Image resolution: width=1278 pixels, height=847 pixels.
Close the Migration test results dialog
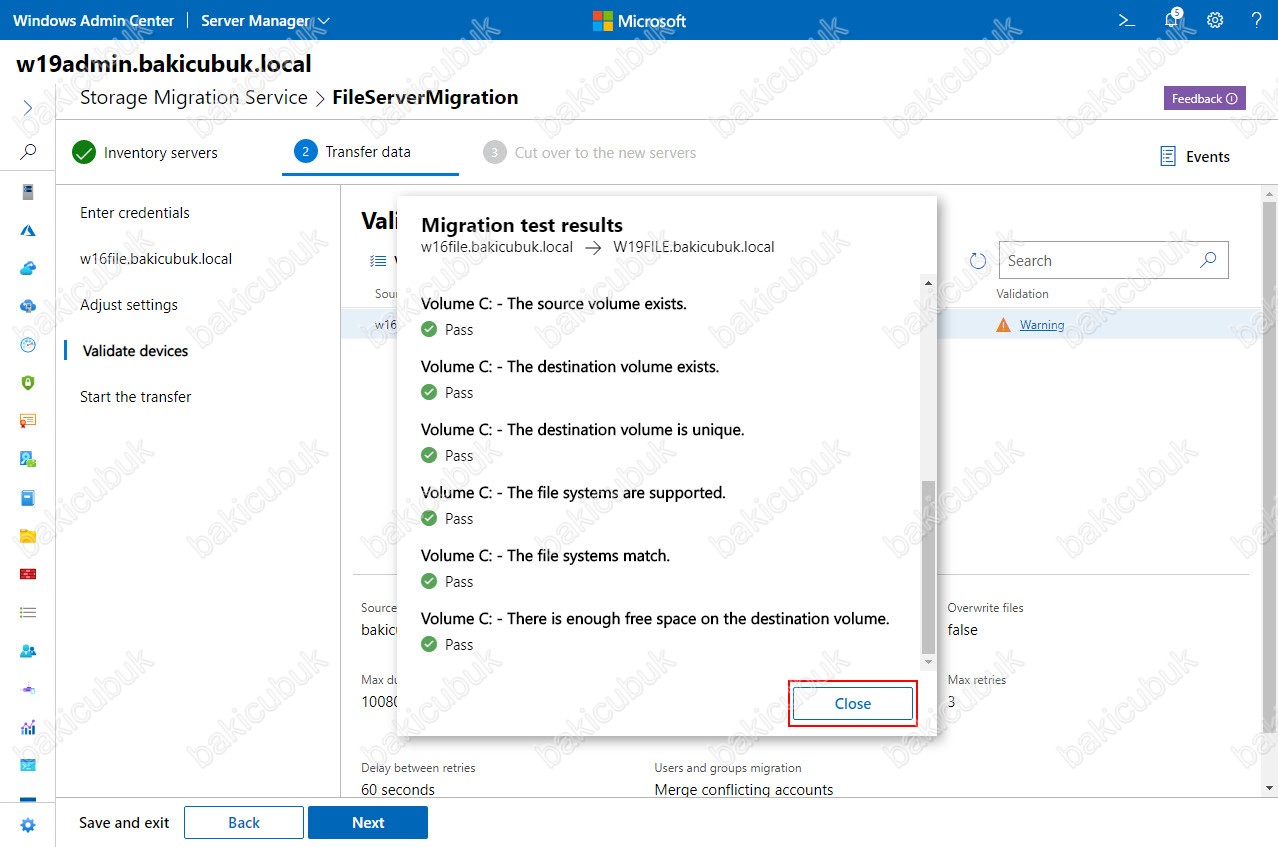pos(853,703)
